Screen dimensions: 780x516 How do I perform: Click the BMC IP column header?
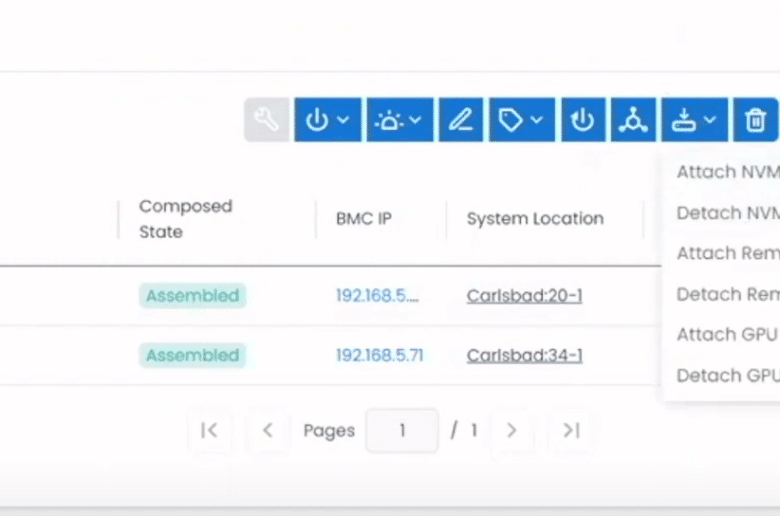tap(364, 218)
